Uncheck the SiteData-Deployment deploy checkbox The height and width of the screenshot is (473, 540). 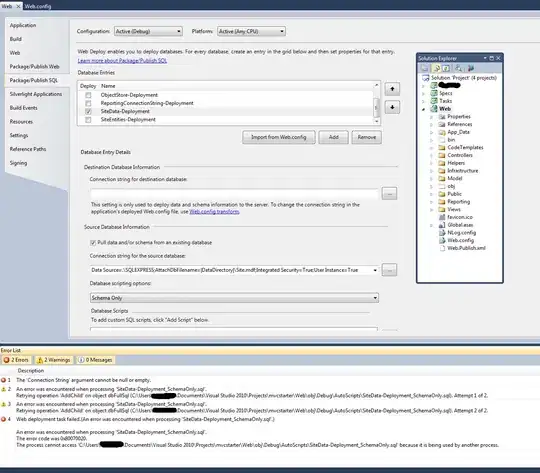pyautogui.click(x=88, y=111)
